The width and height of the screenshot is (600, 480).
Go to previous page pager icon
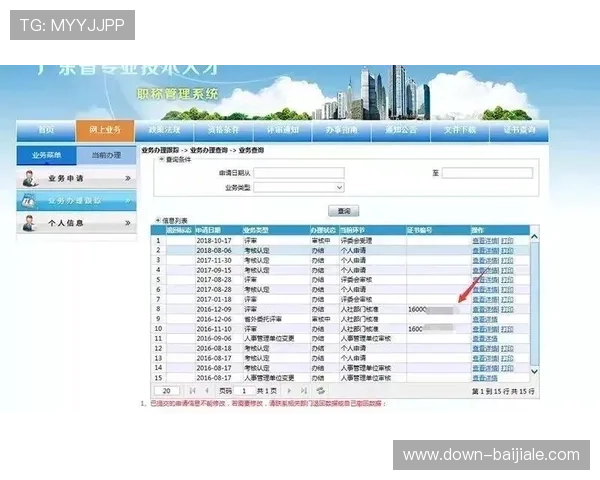tap(207, 391)
